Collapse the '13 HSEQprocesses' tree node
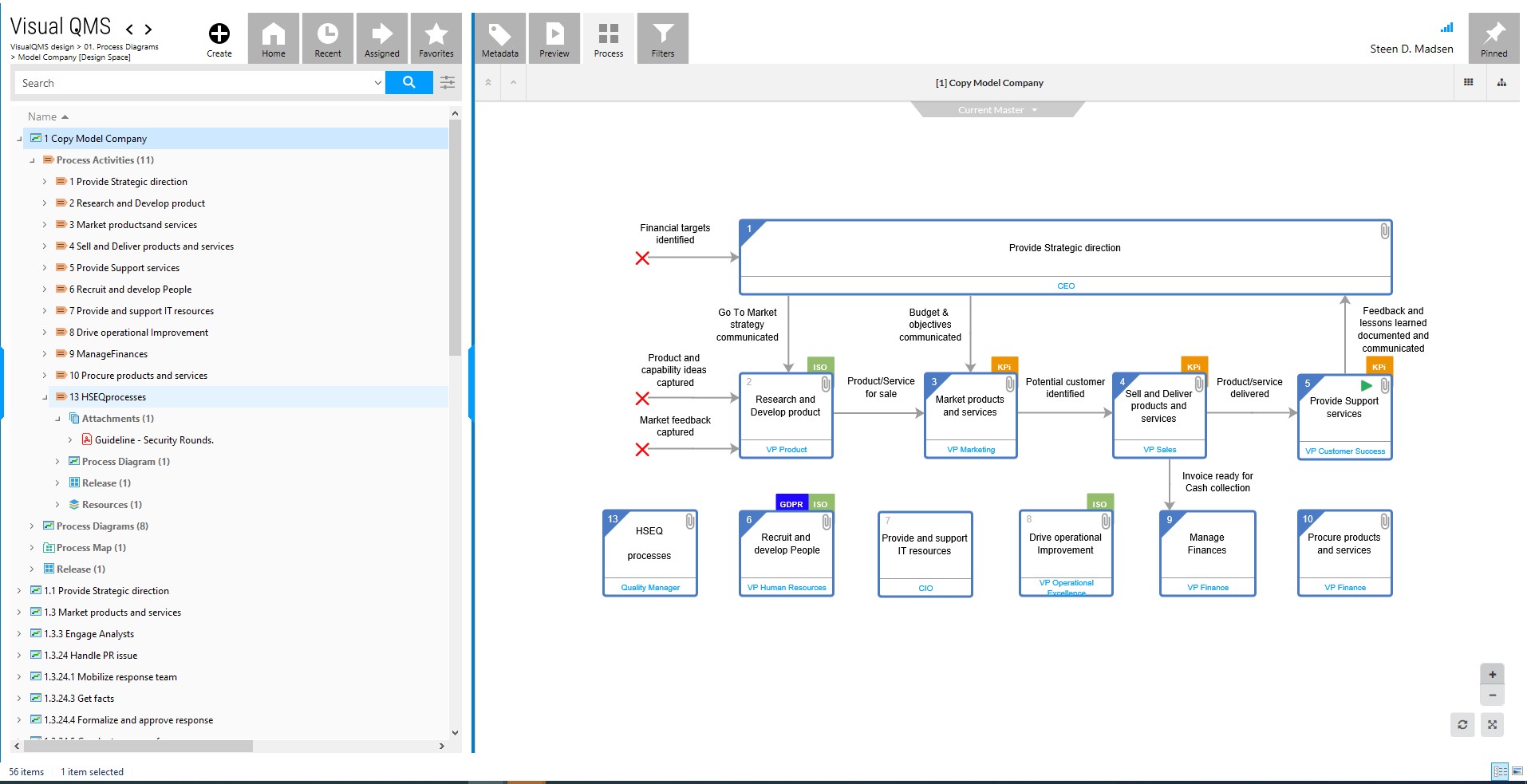Image resolution: width=1527 pixels, height=784 pixels. (45, 396)
